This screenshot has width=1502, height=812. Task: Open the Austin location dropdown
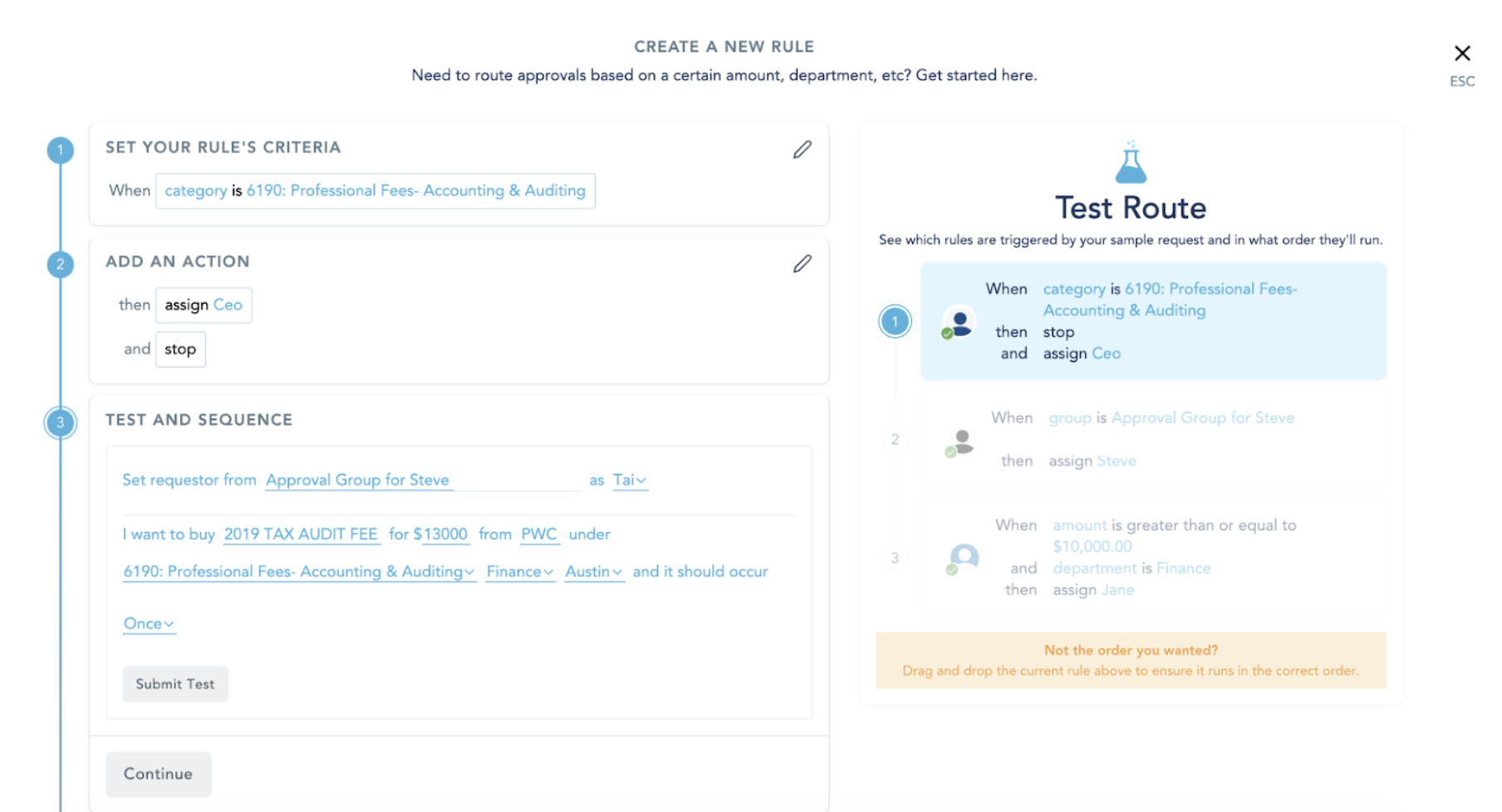(594, 571)
